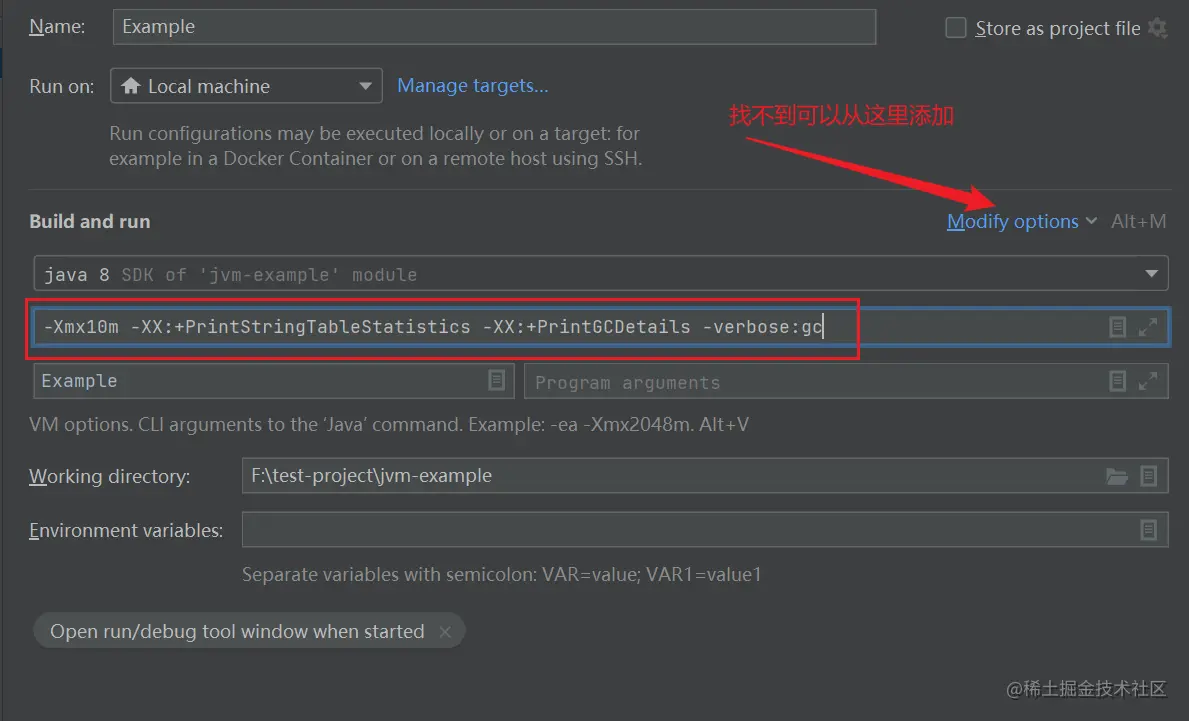This screenshot has width=1189, height=721.
Task: Click the Modify options link
Action: tap(1013, 221)
